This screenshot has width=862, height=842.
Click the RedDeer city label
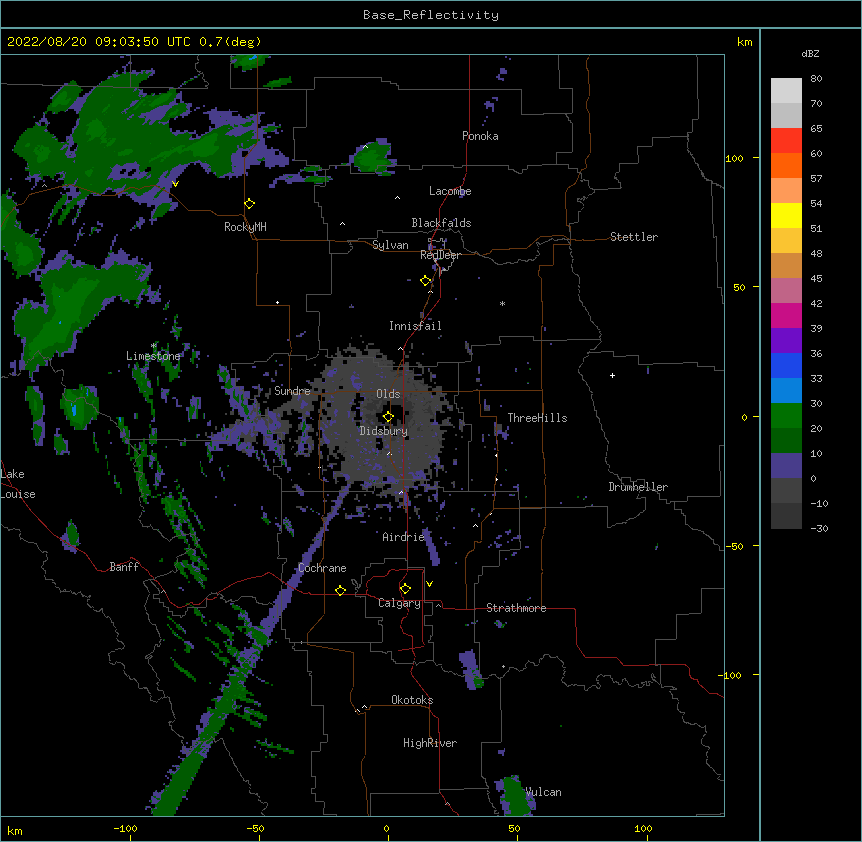tap(440, 255)
